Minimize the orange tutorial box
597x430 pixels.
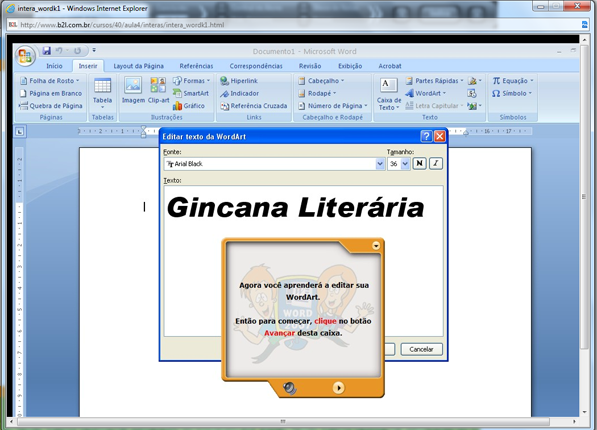tap(376, 246)
